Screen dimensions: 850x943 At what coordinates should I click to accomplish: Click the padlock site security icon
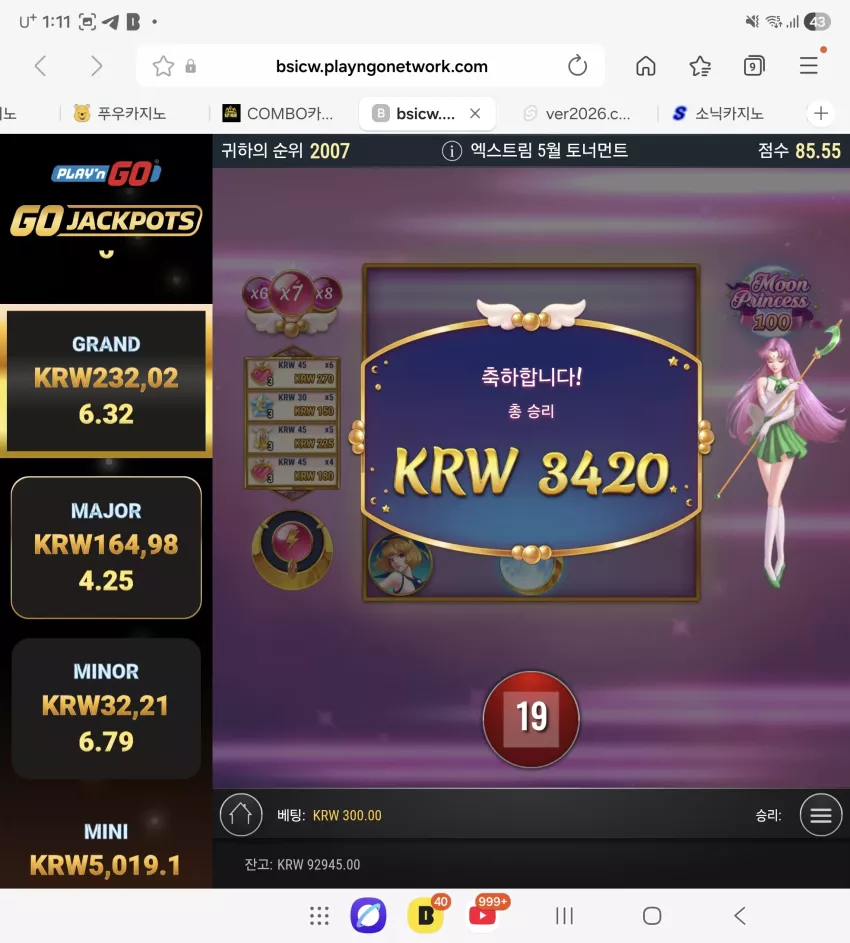[191, 66]
